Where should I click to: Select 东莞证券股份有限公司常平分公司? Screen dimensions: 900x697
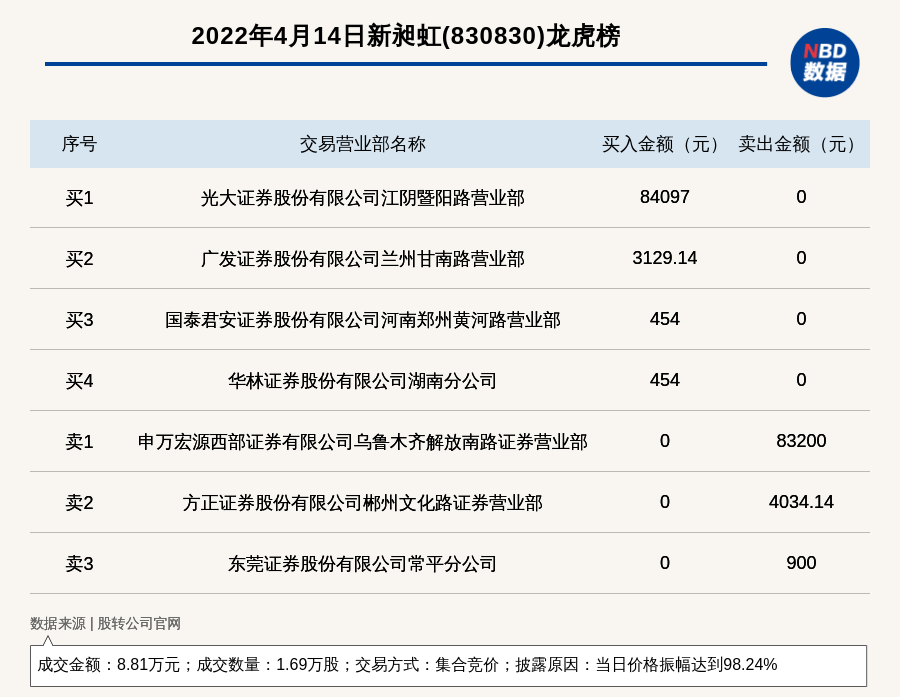(363, 563)
